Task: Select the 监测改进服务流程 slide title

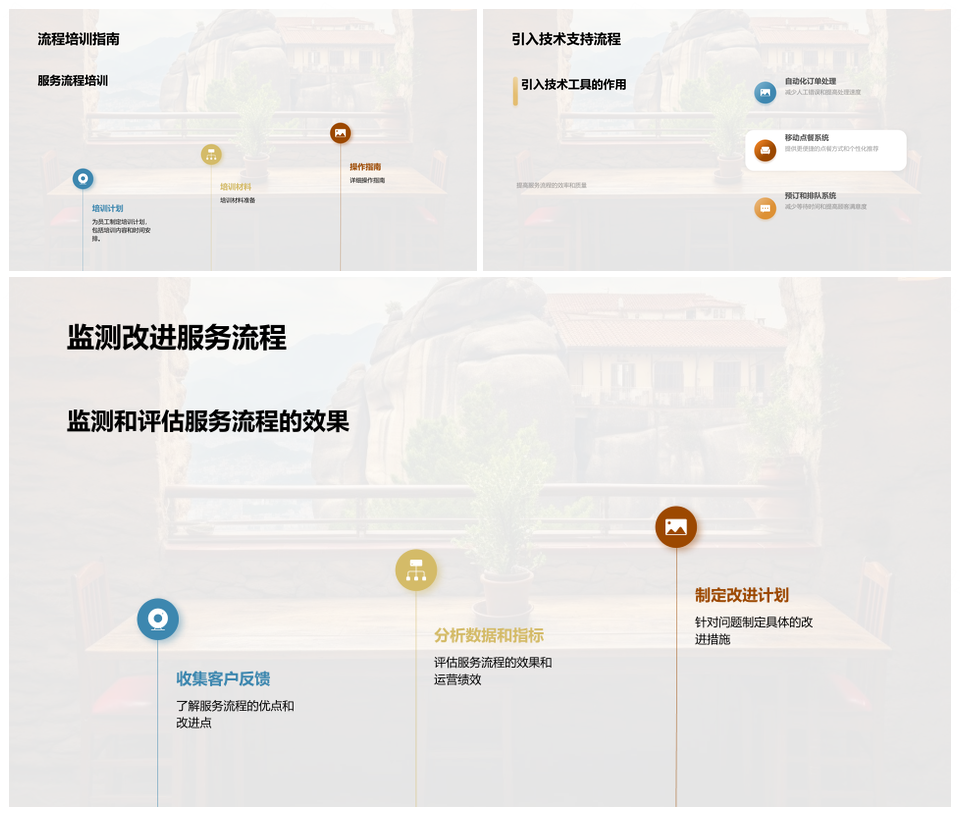Action: point(177,338)
